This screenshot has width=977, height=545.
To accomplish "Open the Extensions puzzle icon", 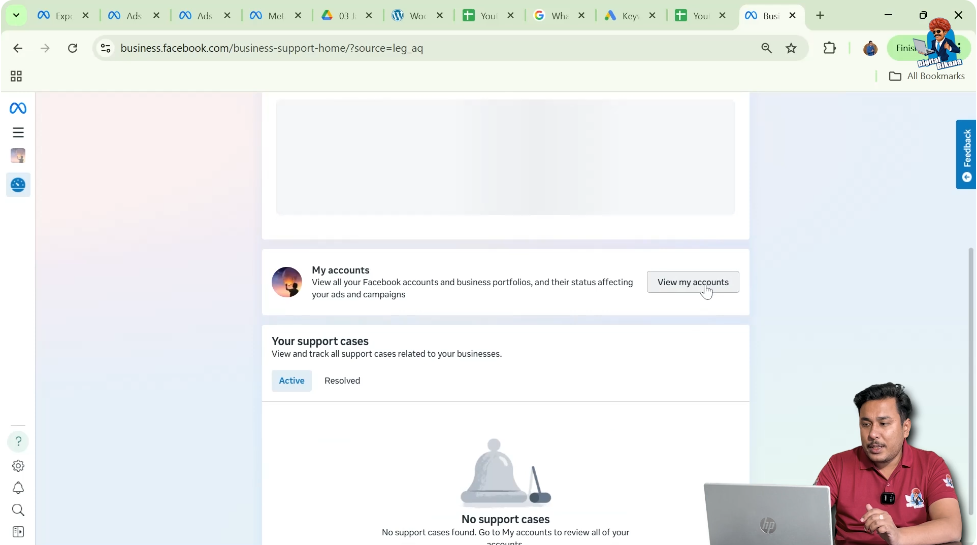I will [x=829, y=48].
